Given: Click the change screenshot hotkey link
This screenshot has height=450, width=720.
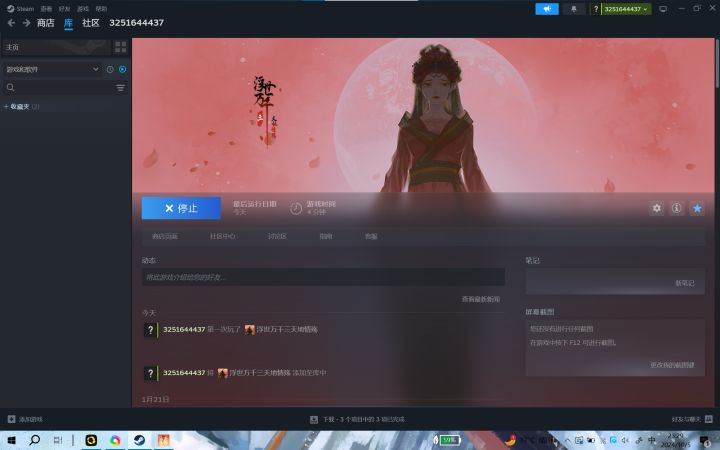Looking at the screenshot, I should 672,365.
